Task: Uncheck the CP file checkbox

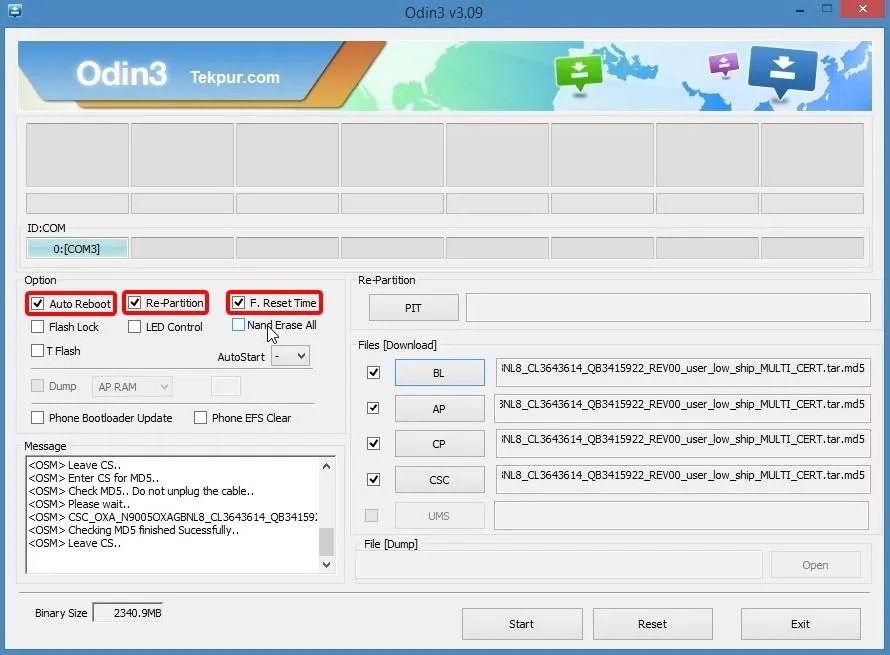Action: [x=373, y=443]
